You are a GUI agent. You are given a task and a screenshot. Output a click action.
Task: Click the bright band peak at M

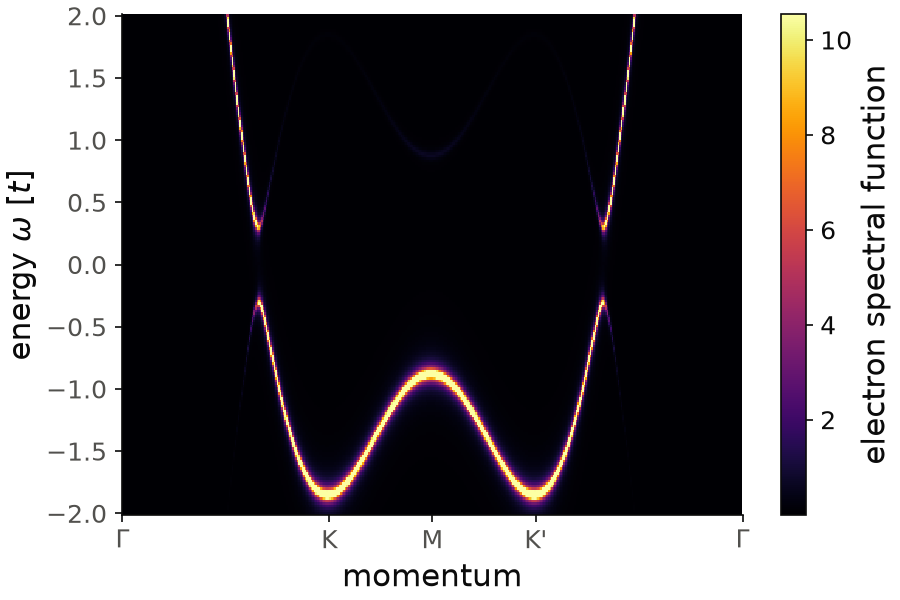[432, 376]
